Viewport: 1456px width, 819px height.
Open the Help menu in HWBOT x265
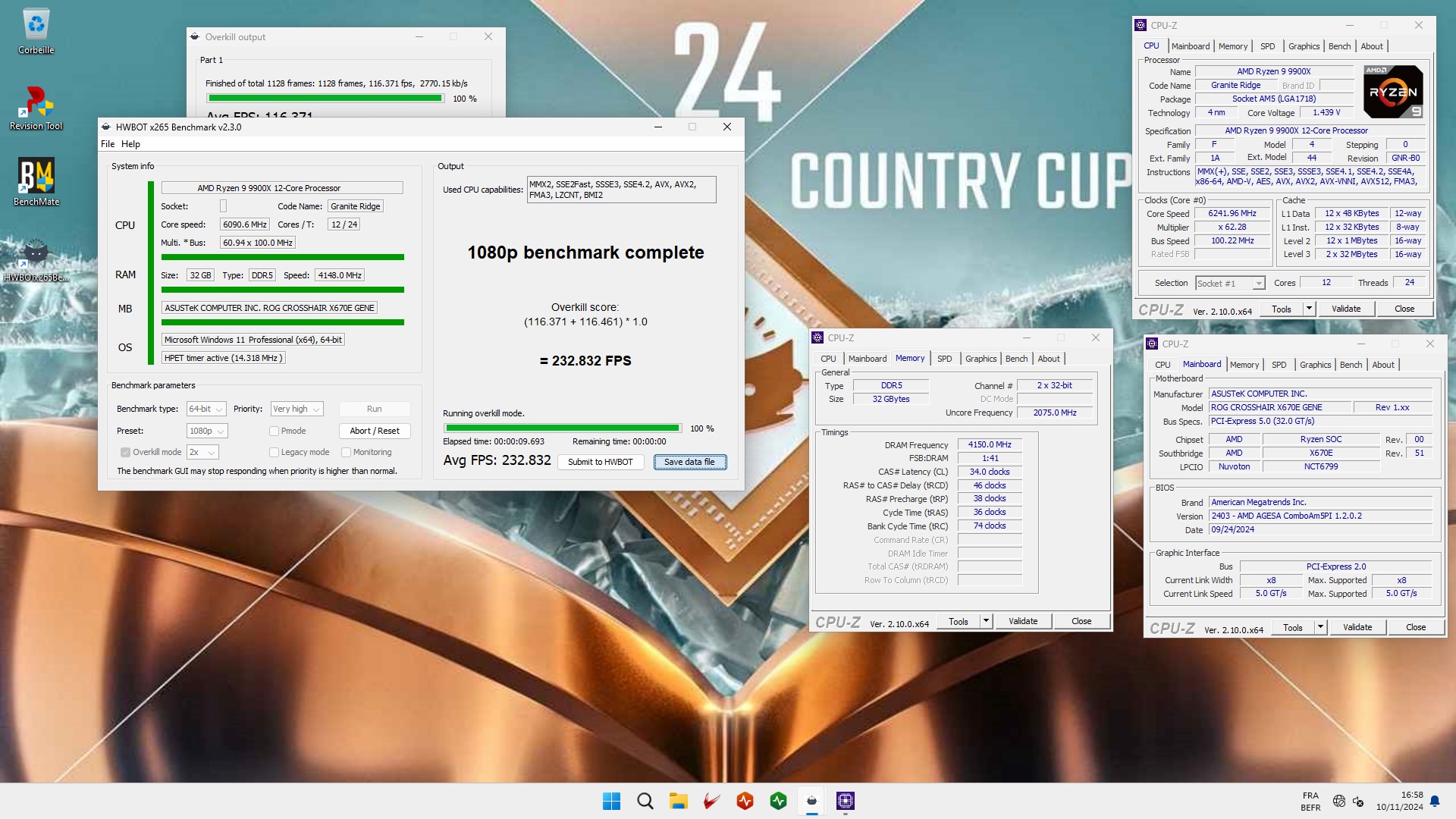point(130,143)
